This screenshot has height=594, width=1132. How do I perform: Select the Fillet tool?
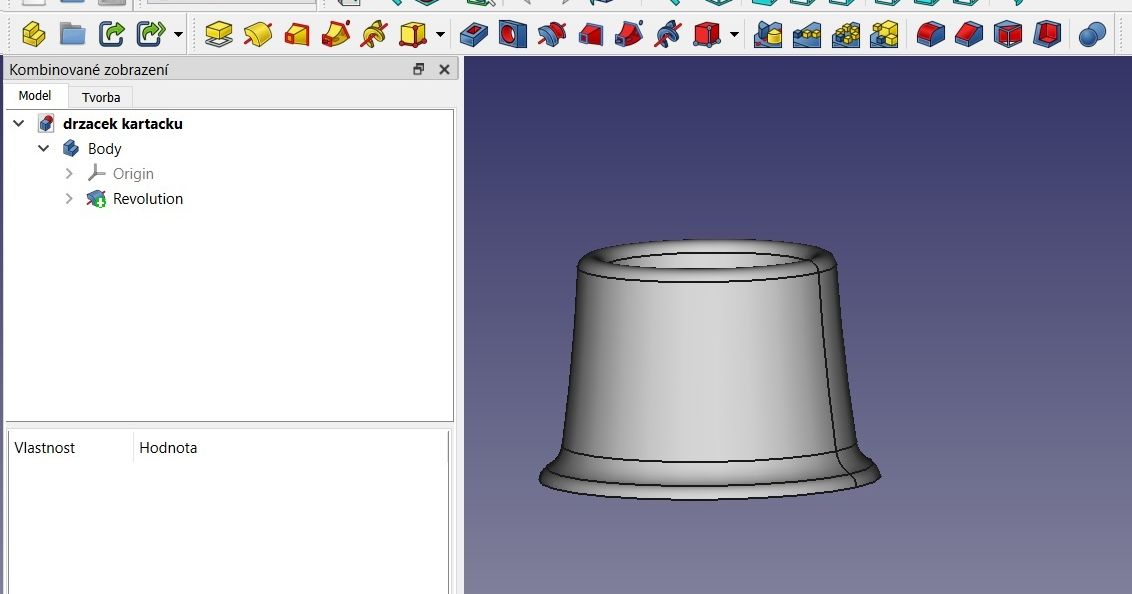tap(931, 34)
